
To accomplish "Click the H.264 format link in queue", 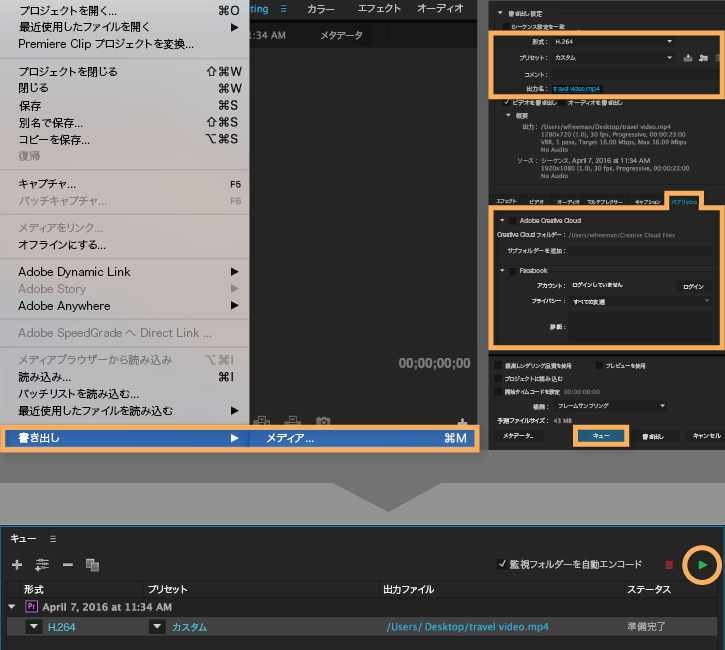I will (61, 627).
